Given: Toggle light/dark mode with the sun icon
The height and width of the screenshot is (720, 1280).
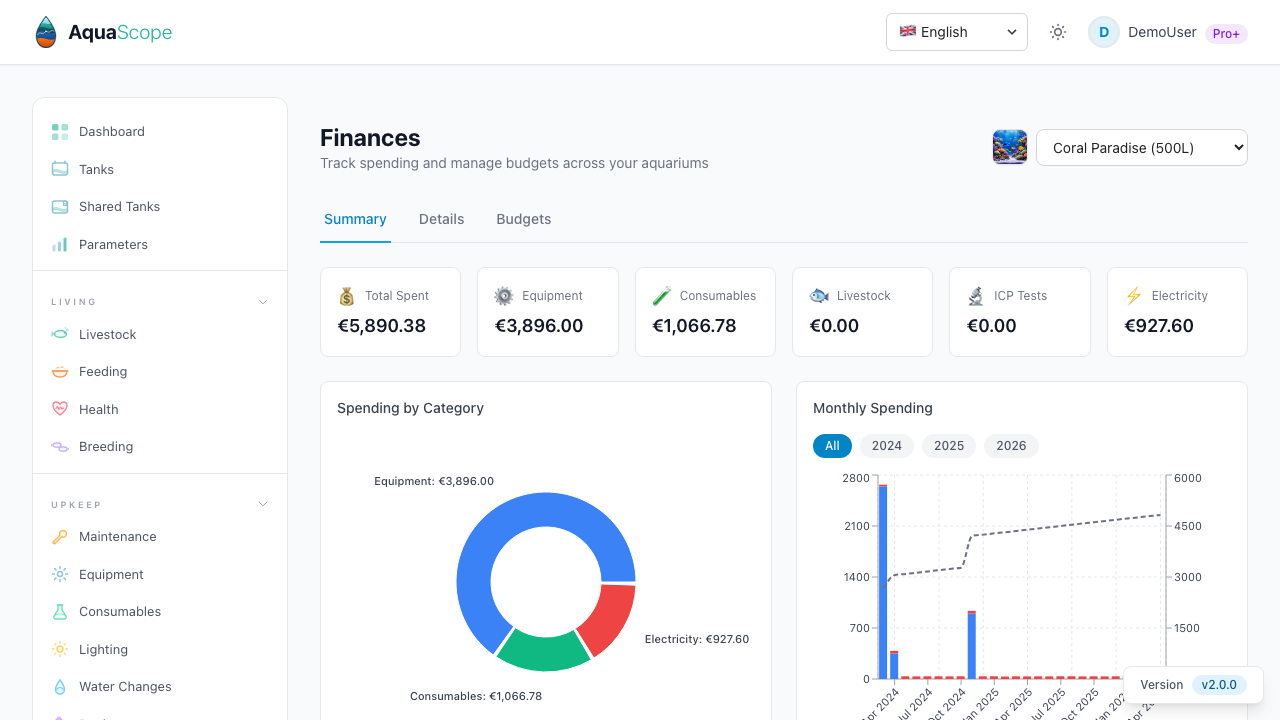Looking at the screenshot, I should pos(1057,31).
